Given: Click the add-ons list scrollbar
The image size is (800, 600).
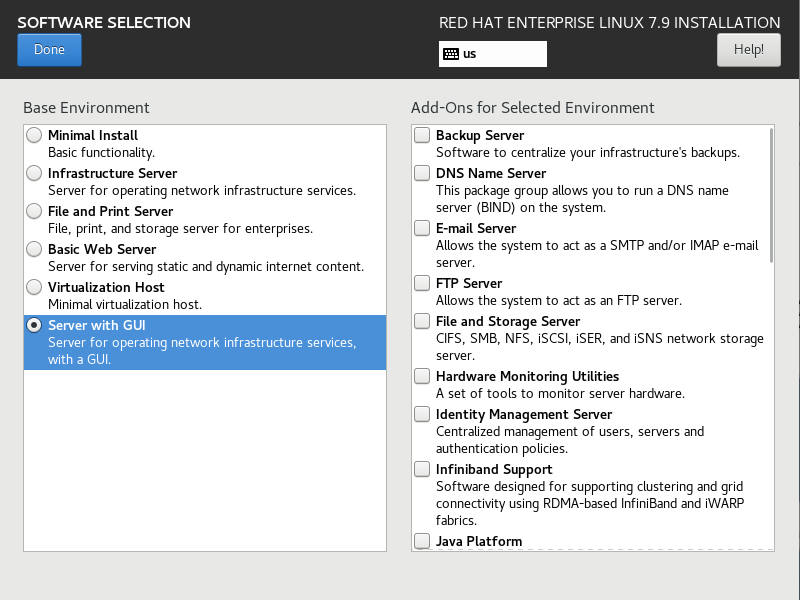Looking at the screenshot, I should click(771, 195).
